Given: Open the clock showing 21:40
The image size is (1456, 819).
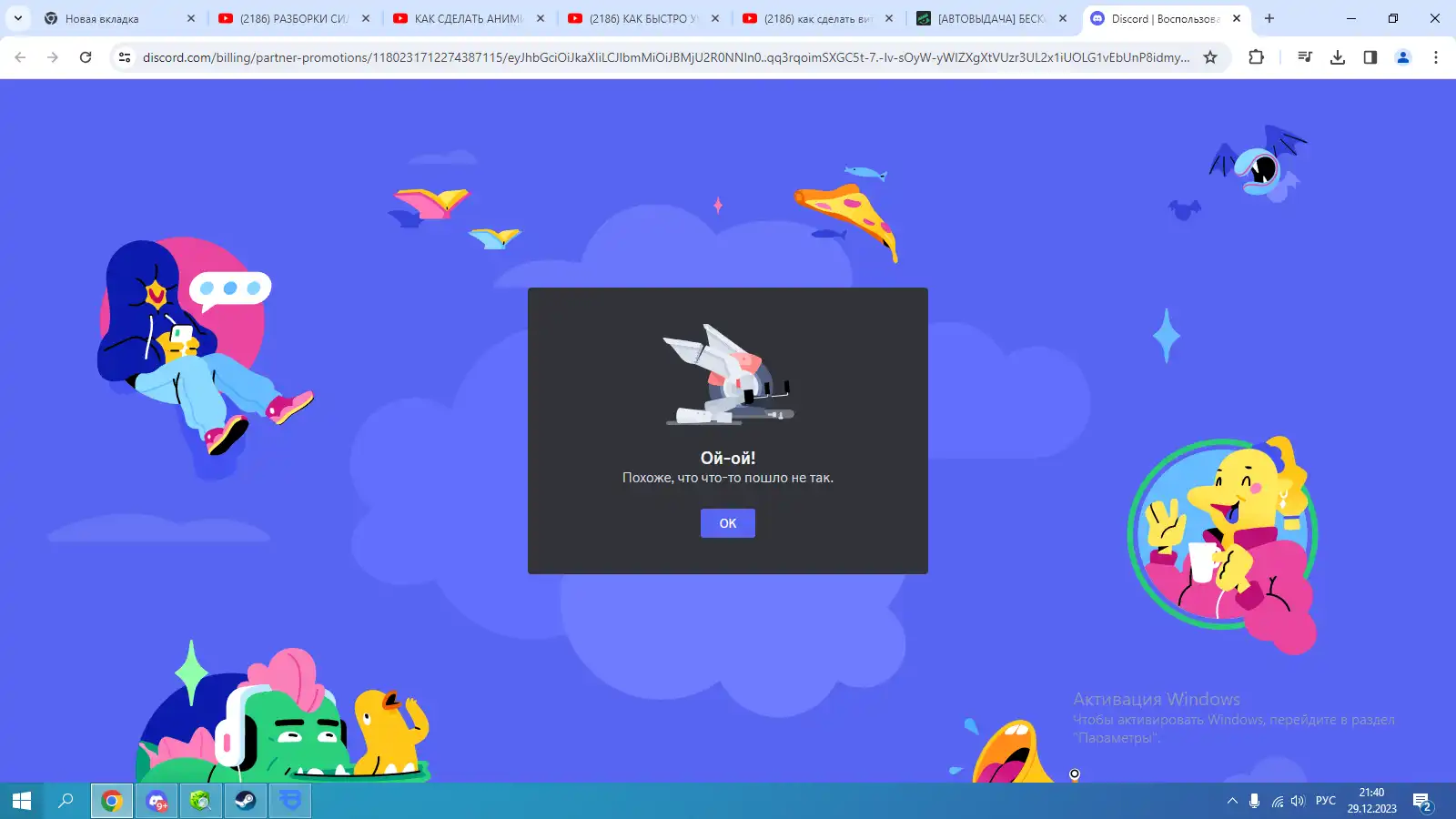Looking at the screenshot, I should point(1371,801).
